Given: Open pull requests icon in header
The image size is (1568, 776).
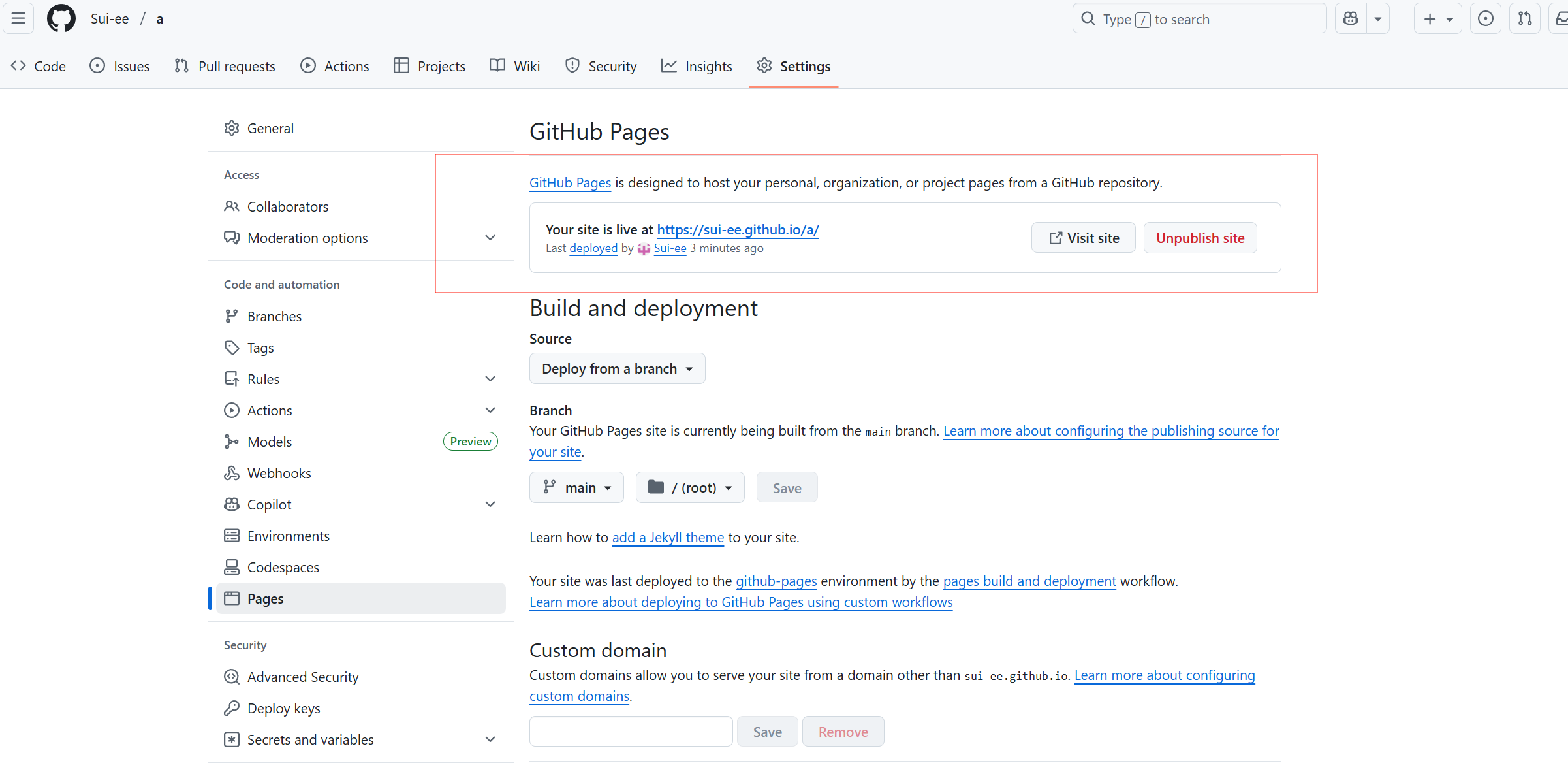Looking at the screenshot, I should click(1524, 18).
